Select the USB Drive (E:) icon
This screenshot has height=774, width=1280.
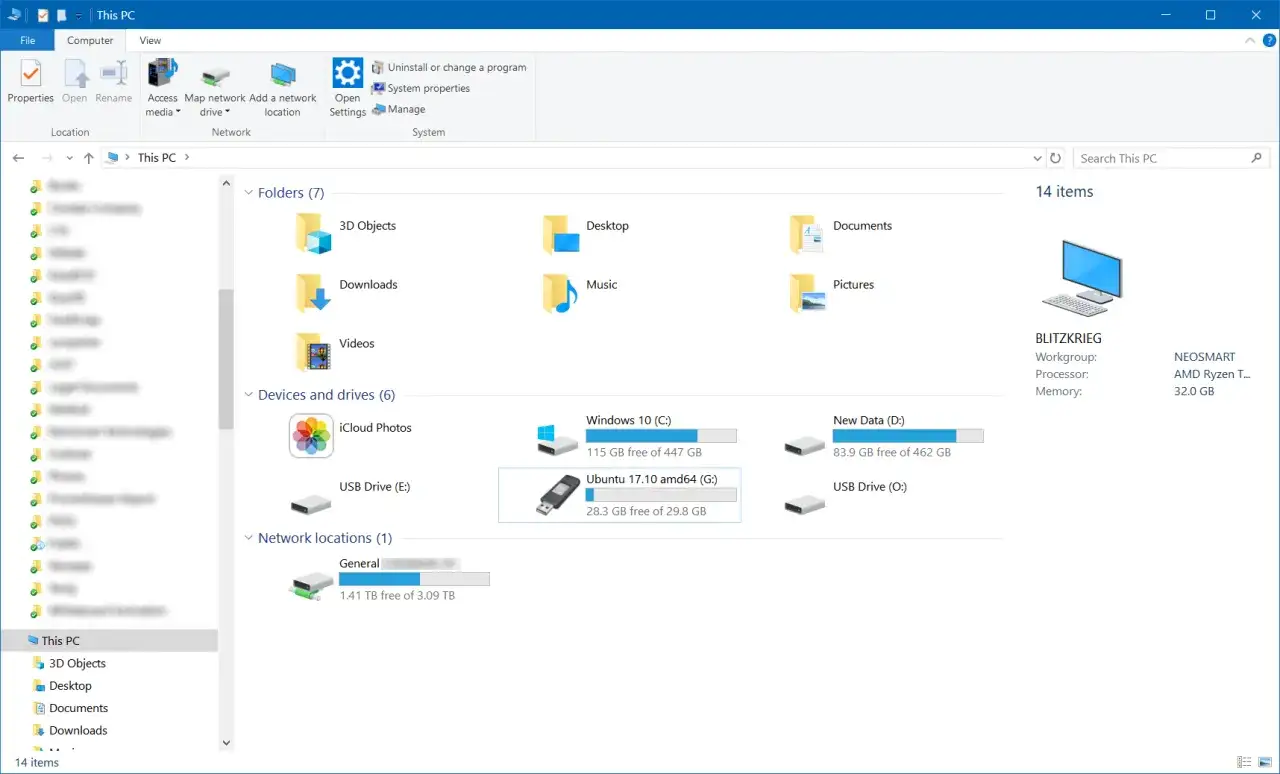(310, 503)
